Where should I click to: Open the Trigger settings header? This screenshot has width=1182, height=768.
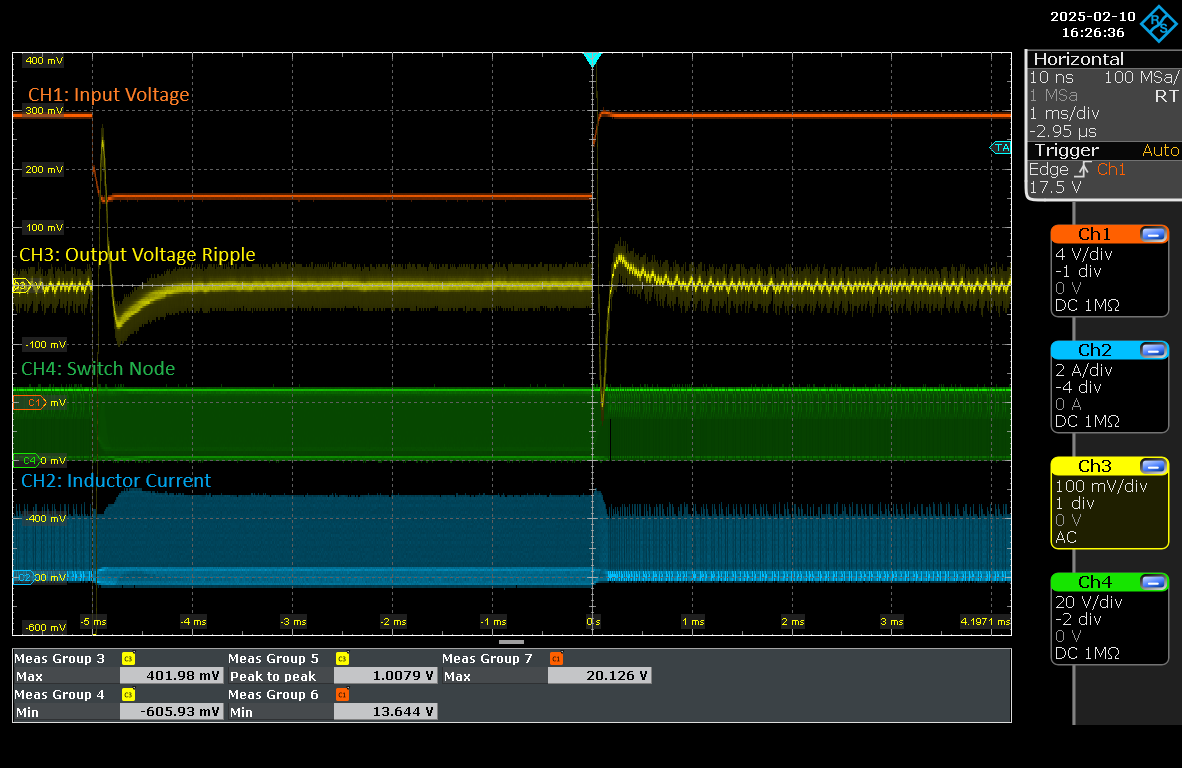tap(1065, 150)
